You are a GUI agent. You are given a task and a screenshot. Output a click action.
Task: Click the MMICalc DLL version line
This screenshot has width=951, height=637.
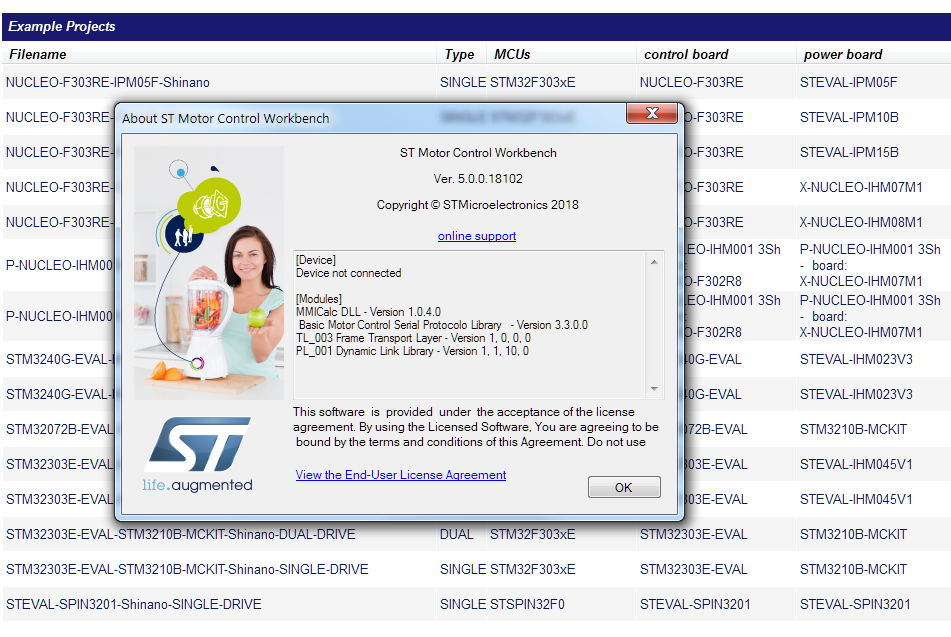(x=368, y=312)
